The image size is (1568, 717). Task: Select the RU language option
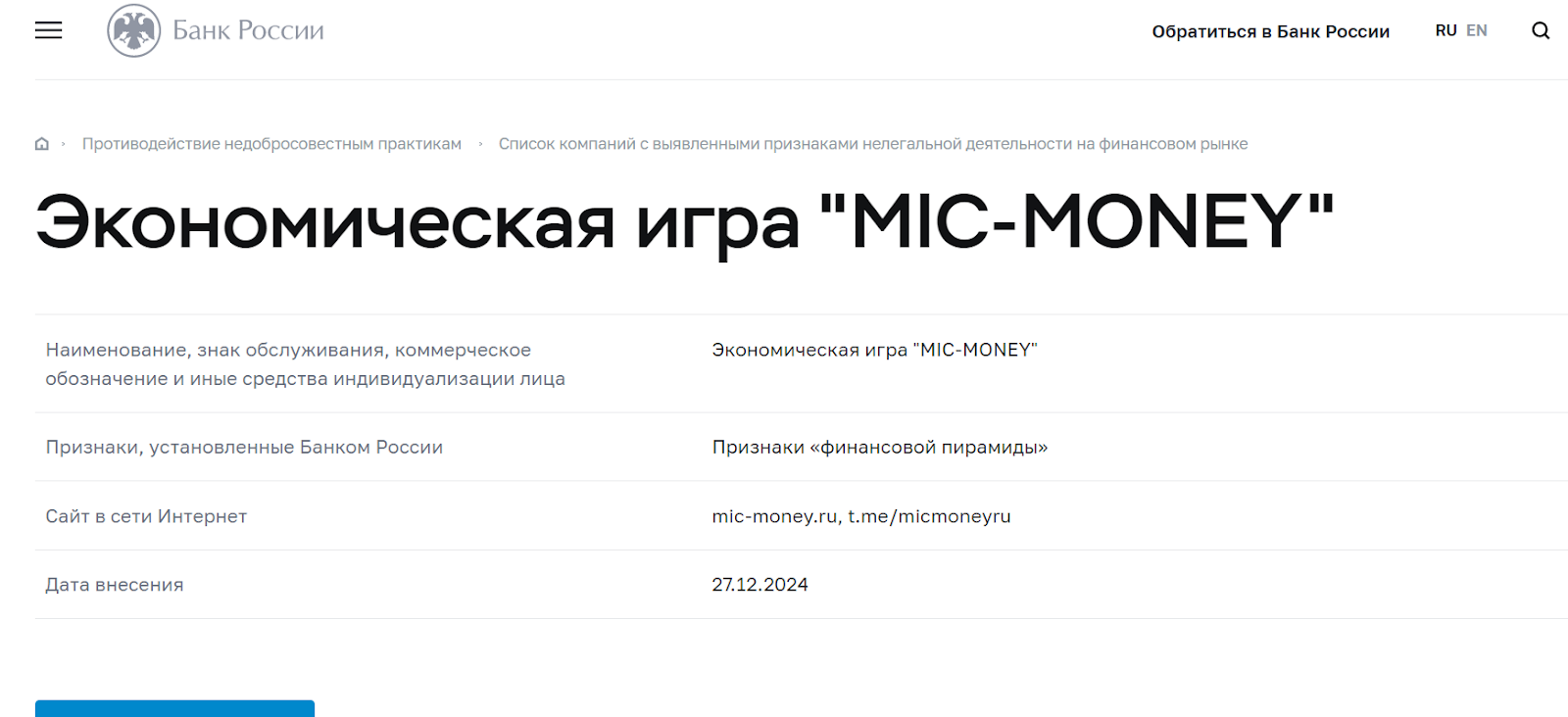pos(1445,30)
